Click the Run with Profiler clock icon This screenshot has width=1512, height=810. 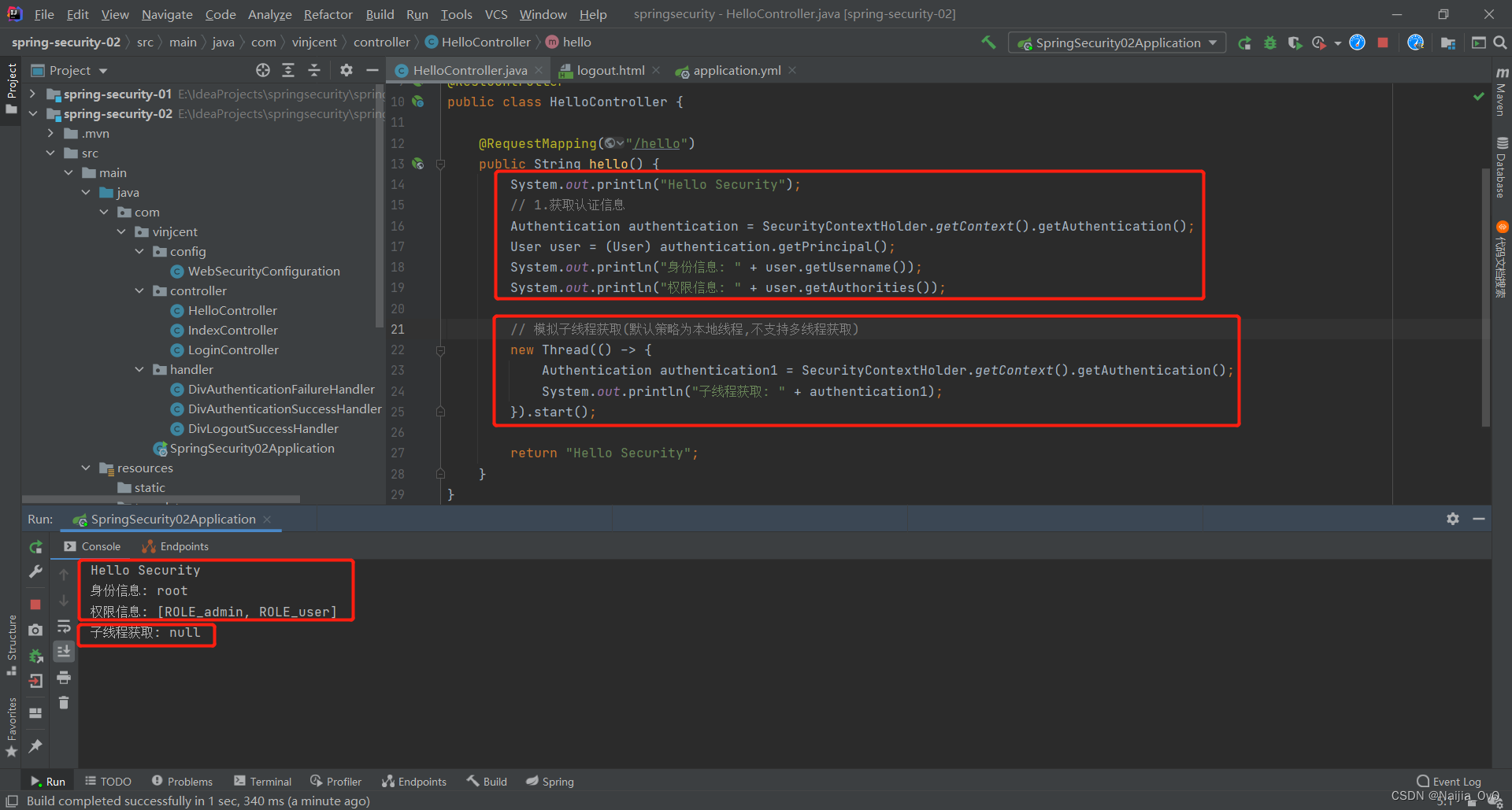[x=1319, y=43]
